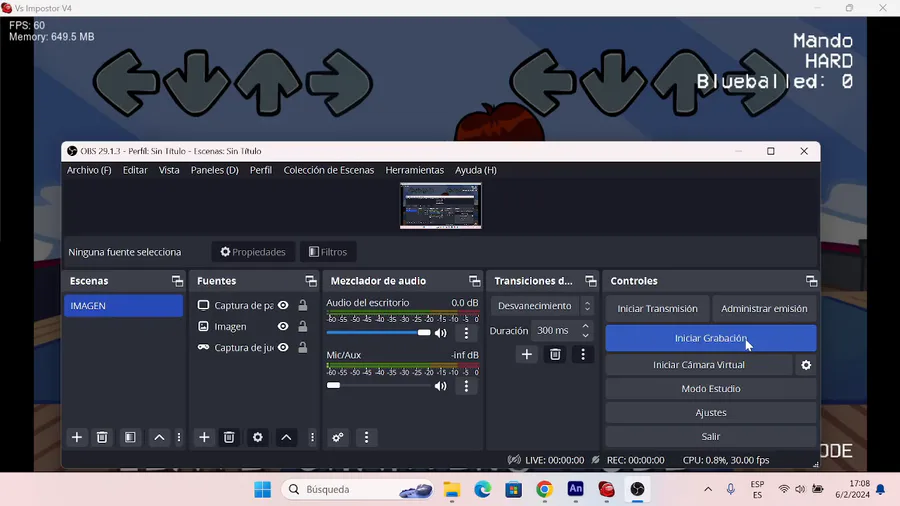Mute Mic/Aux speaker
900x506 pixels.
(x=440, y=386)
